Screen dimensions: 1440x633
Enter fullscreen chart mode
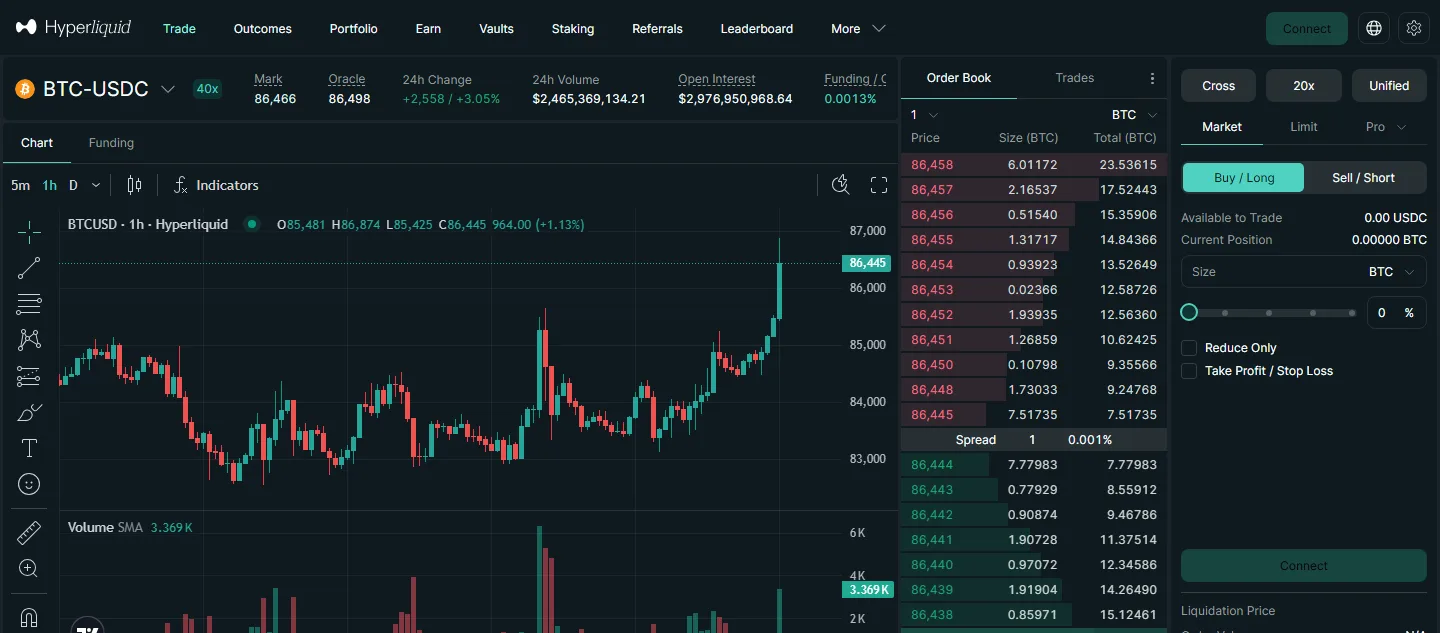879,185
